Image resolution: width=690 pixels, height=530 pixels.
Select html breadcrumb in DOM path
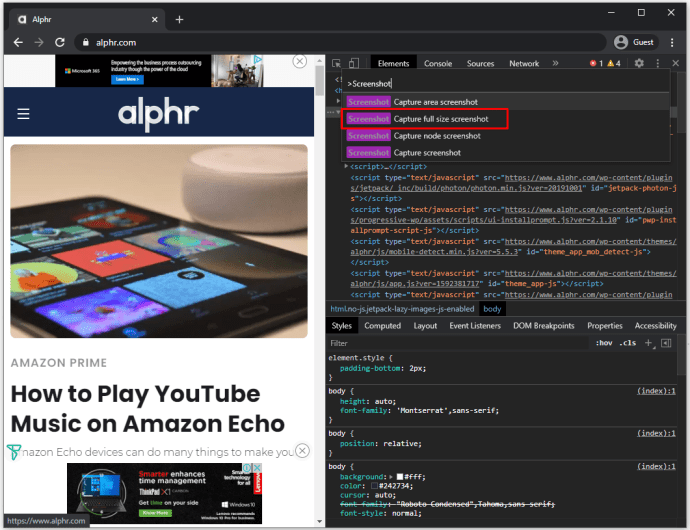[402, 309]
